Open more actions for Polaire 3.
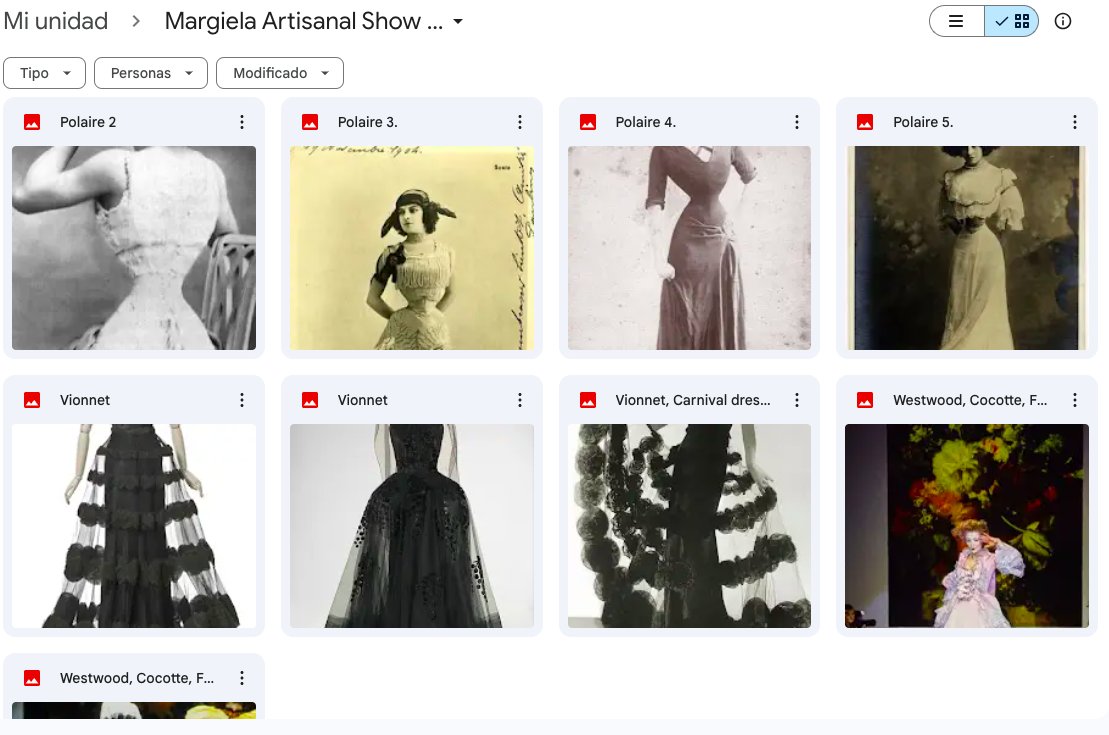 click(520, 122)
